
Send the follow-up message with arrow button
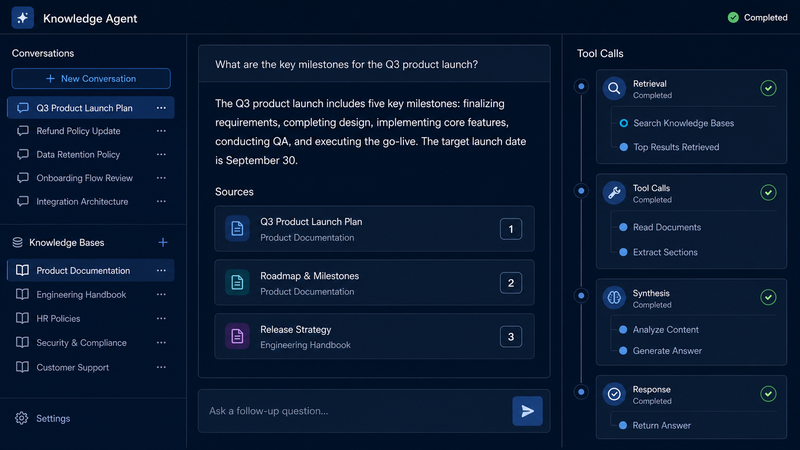(528, 411)
